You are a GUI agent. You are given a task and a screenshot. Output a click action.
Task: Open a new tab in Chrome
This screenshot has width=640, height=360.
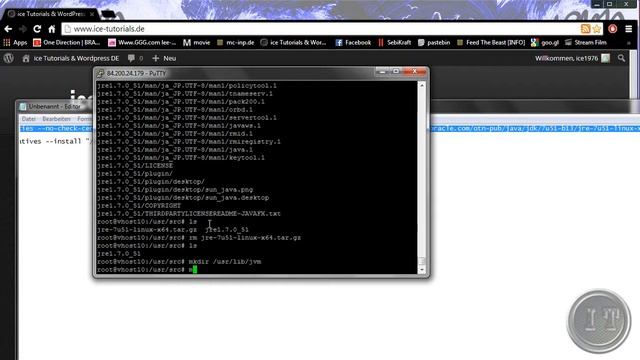108,14
